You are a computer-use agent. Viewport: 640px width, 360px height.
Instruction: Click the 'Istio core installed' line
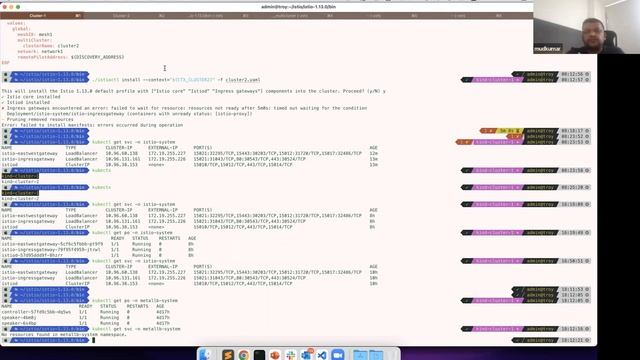point(31,97)
